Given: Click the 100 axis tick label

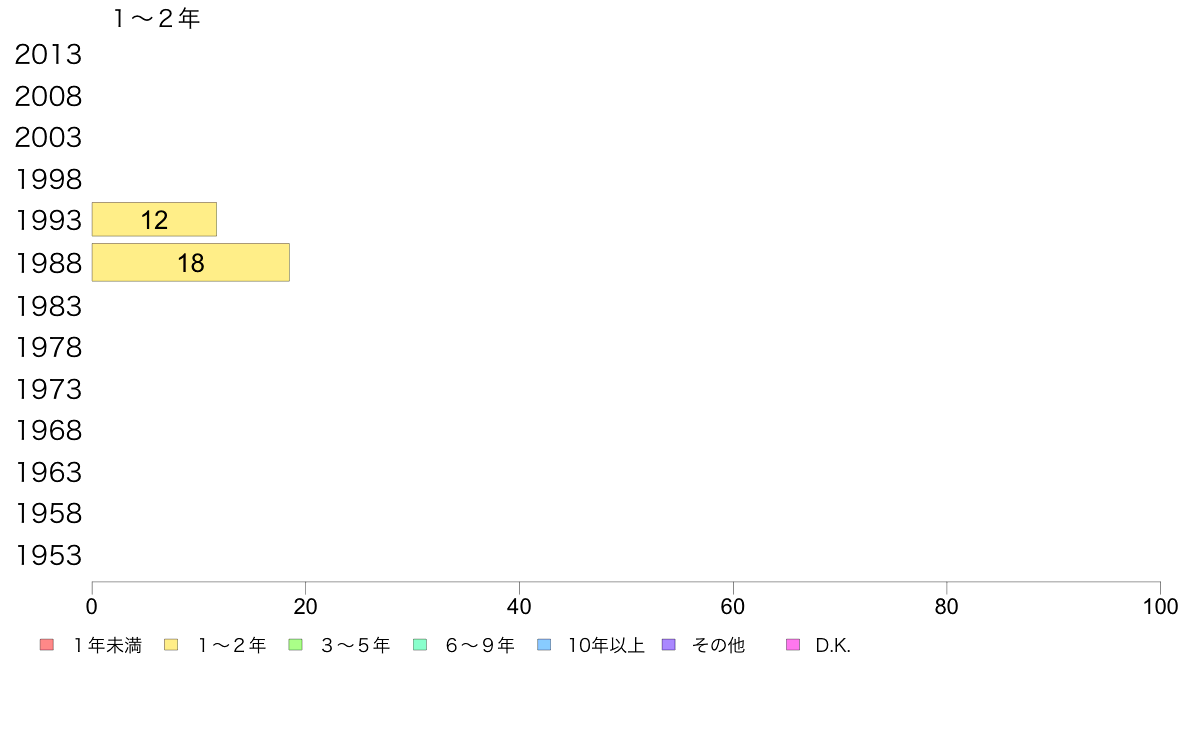Looking at the screenshot, I should click(1160, 606).
